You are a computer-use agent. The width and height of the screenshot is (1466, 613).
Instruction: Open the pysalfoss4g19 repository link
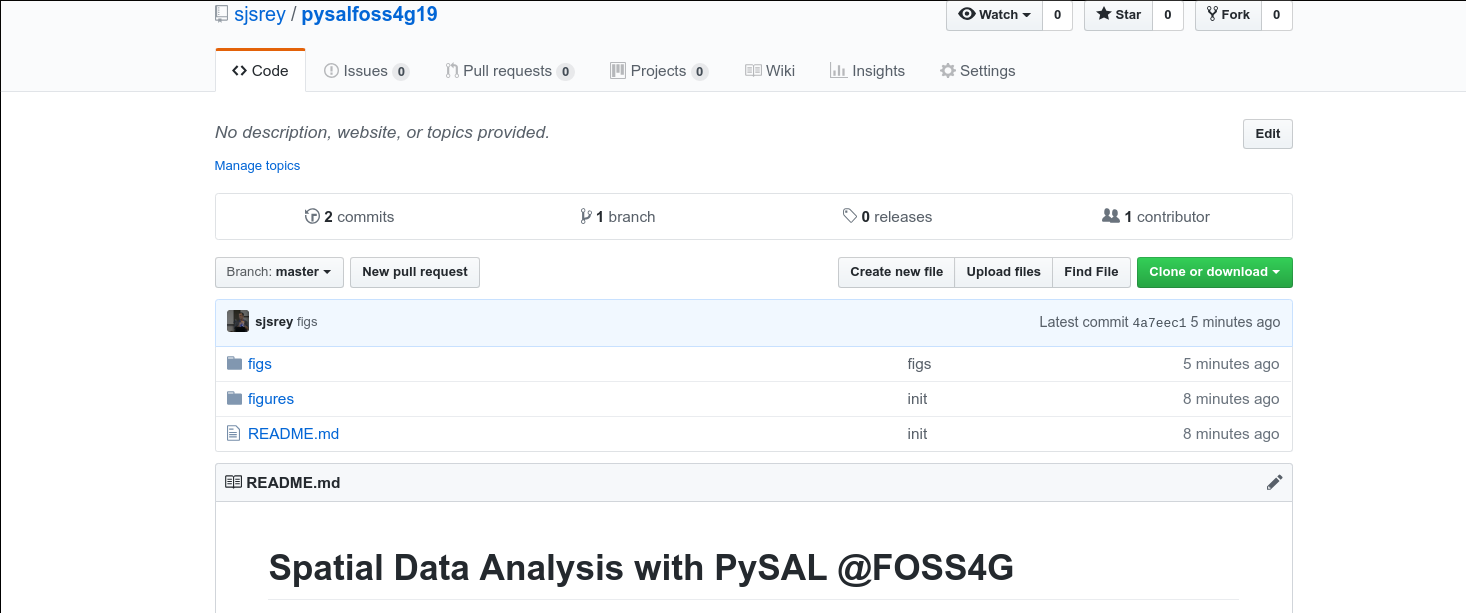pos(369,15)
